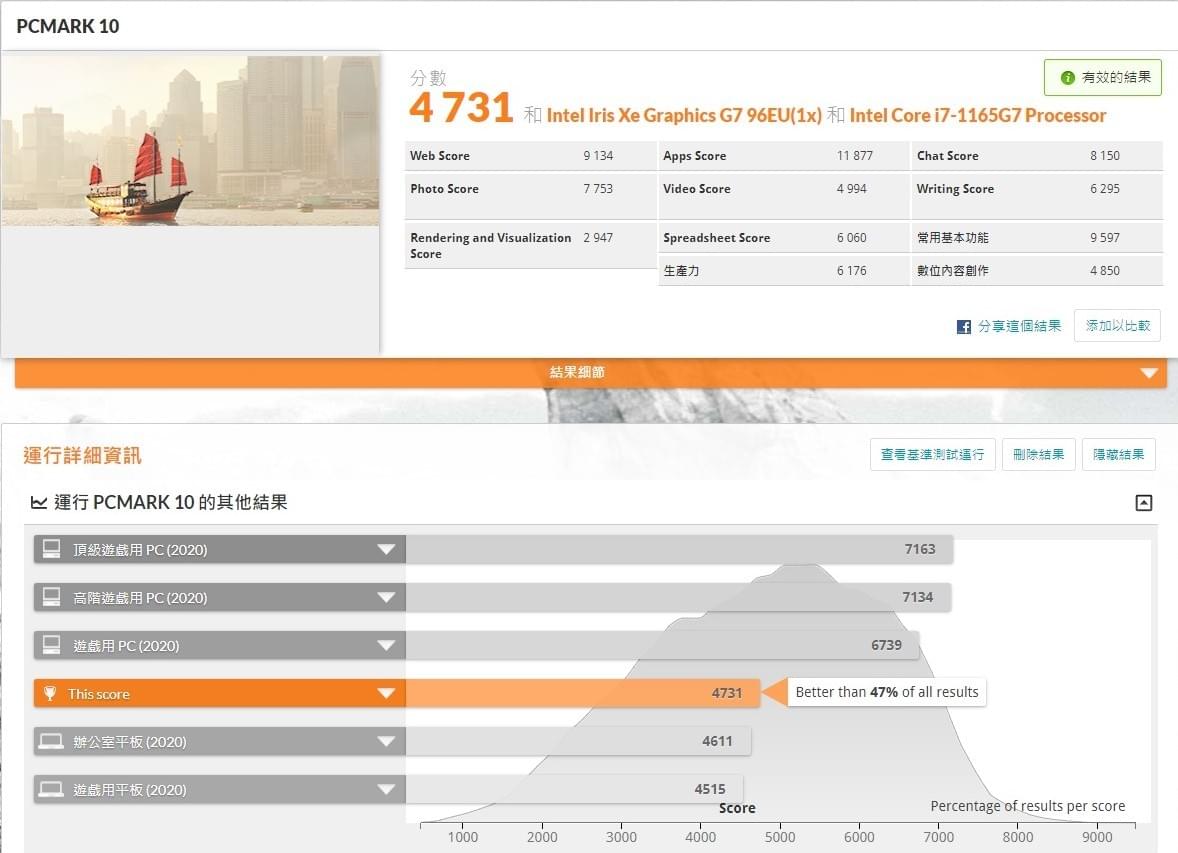Click the trophy icon in This score row
1178x853 pixels.
coord(50,693)
